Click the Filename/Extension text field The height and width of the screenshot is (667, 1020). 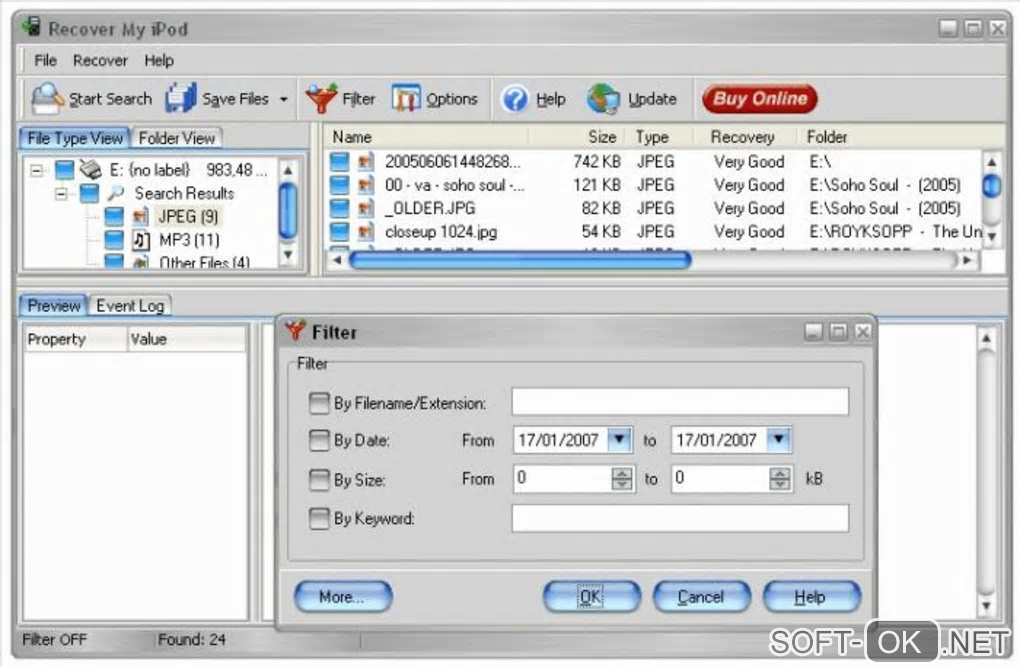click(x=680, y=402)
